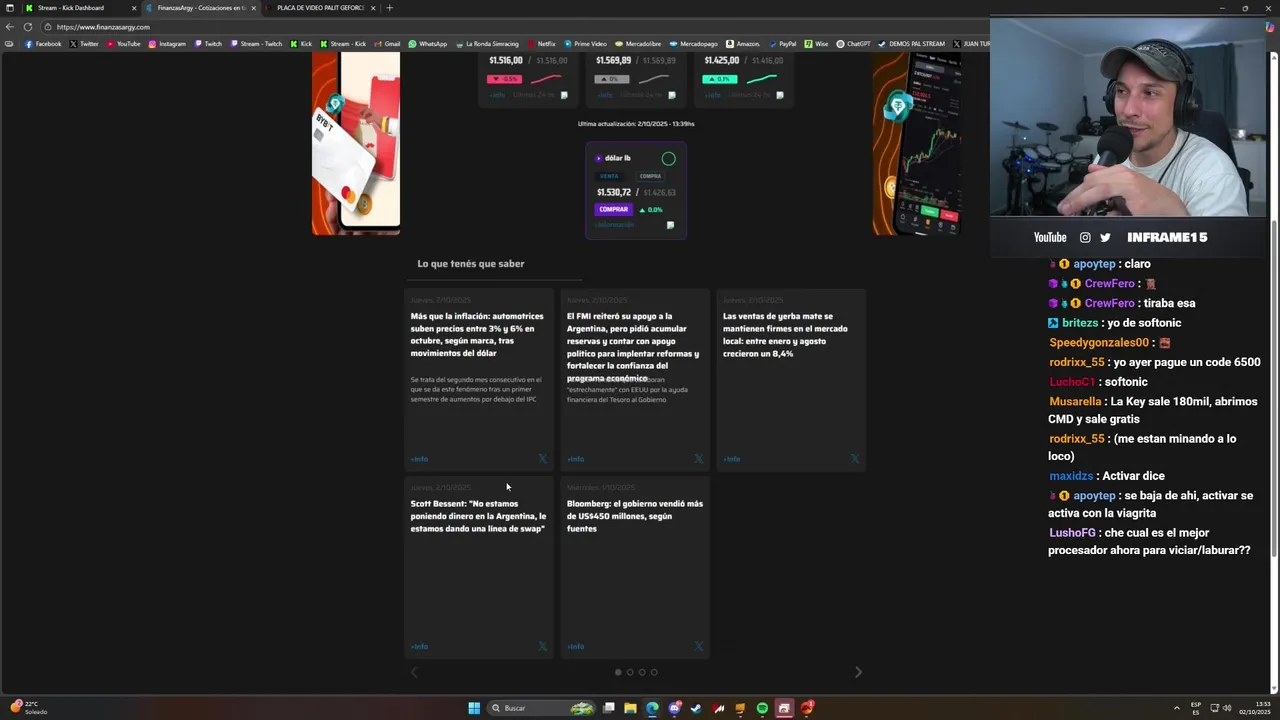The height and width of the screenshot is (720, 1280).
Task: Open +info under the $1.516,00 quote
Action: [497, 95]
